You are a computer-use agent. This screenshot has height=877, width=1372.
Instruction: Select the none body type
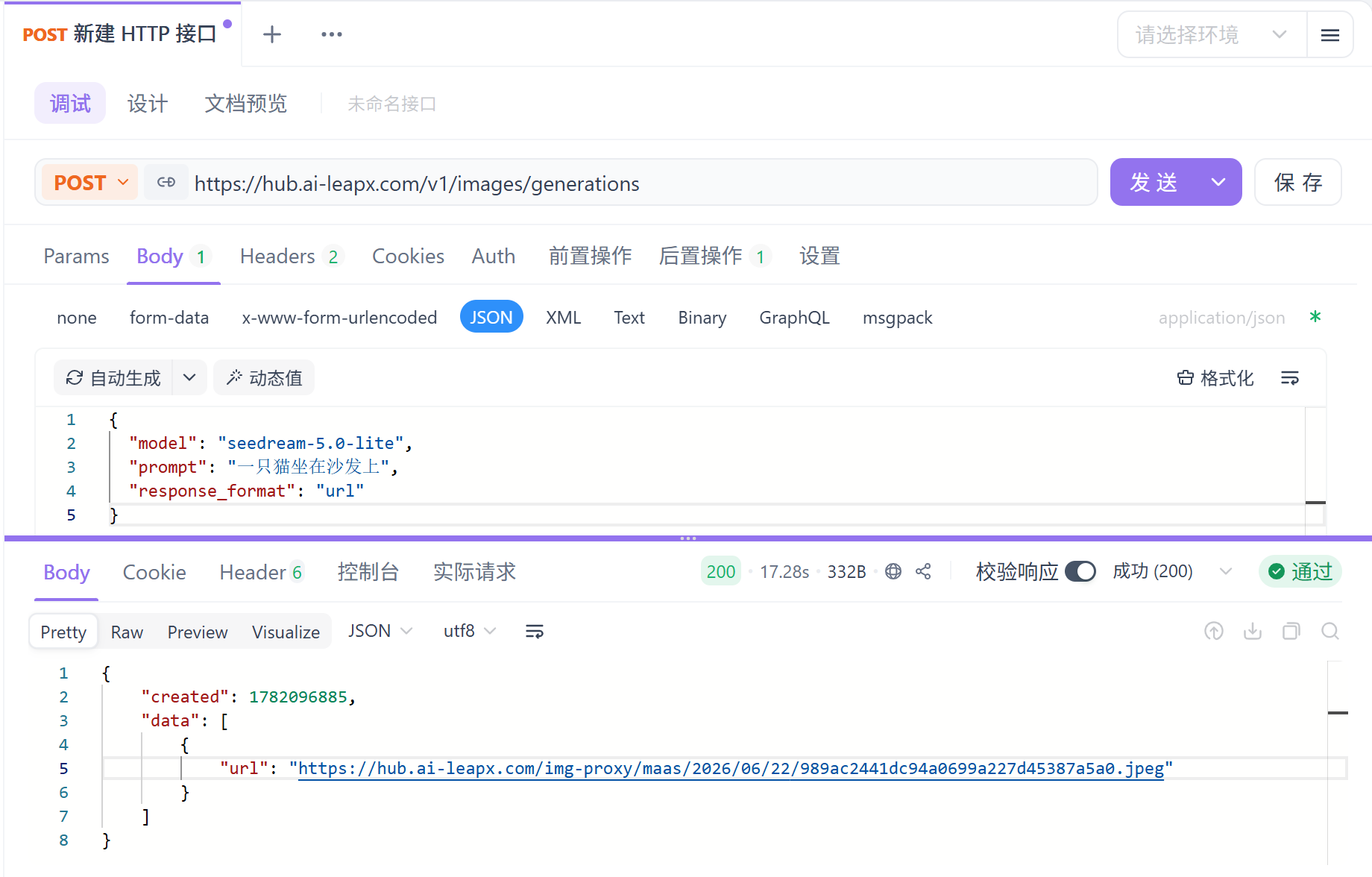[77, 318]
